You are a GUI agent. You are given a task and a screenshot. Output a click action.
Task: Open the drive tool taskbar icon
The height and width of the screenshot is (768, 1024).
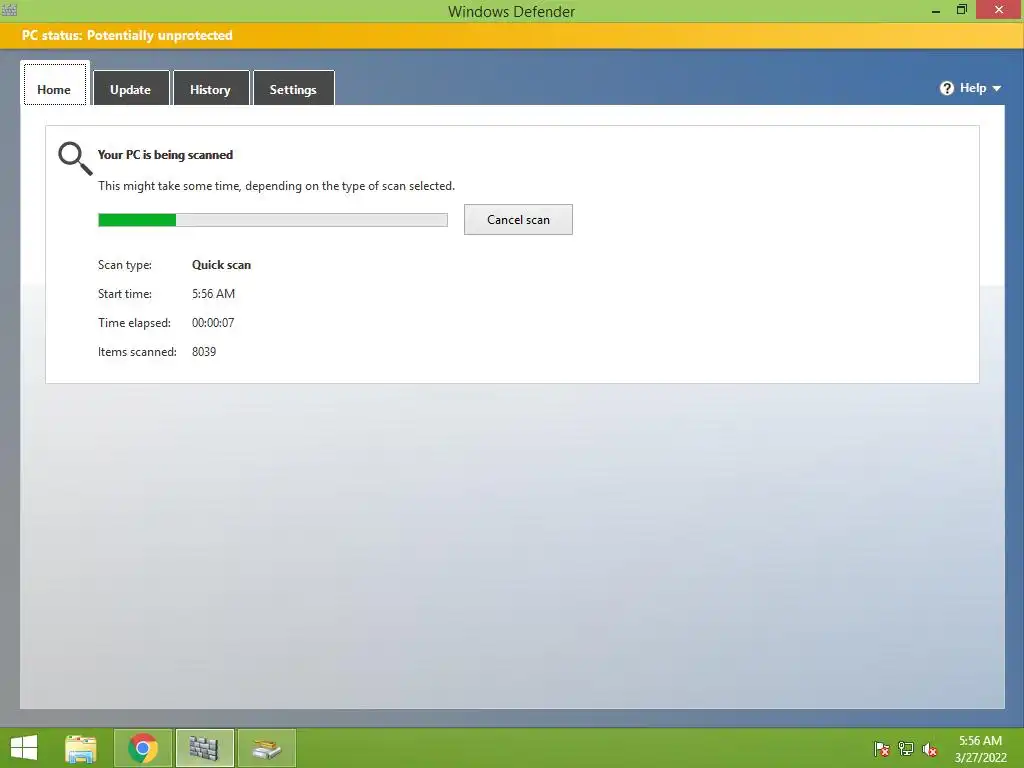pyautogui.click(x=266, y=748)
